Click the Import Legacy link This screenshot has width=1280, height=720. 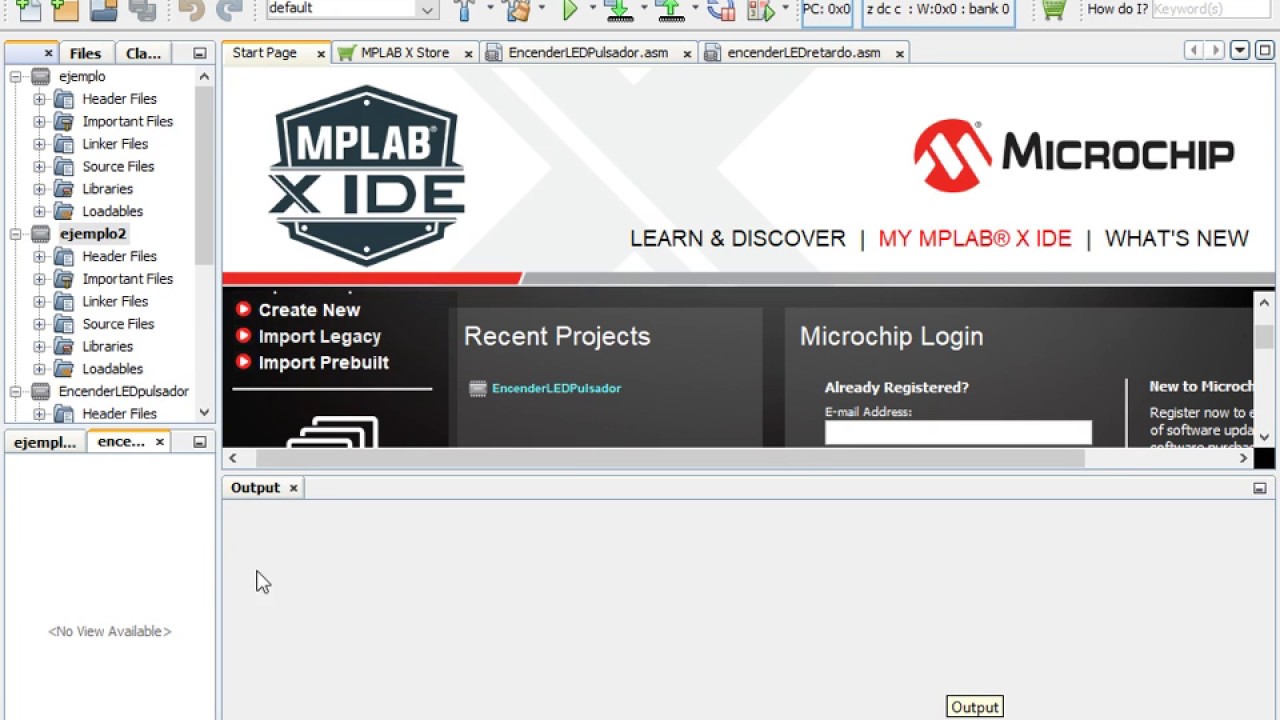point(320,336)
